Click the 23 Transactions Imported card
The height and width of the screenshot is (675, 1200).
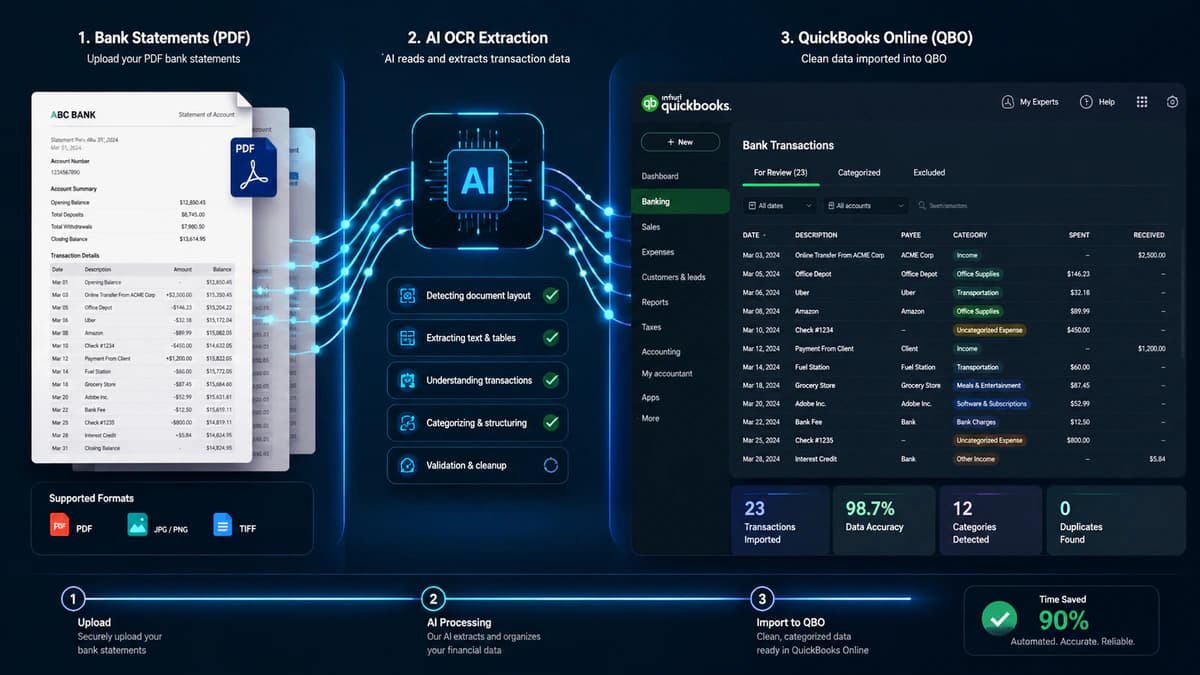point(780,520)
